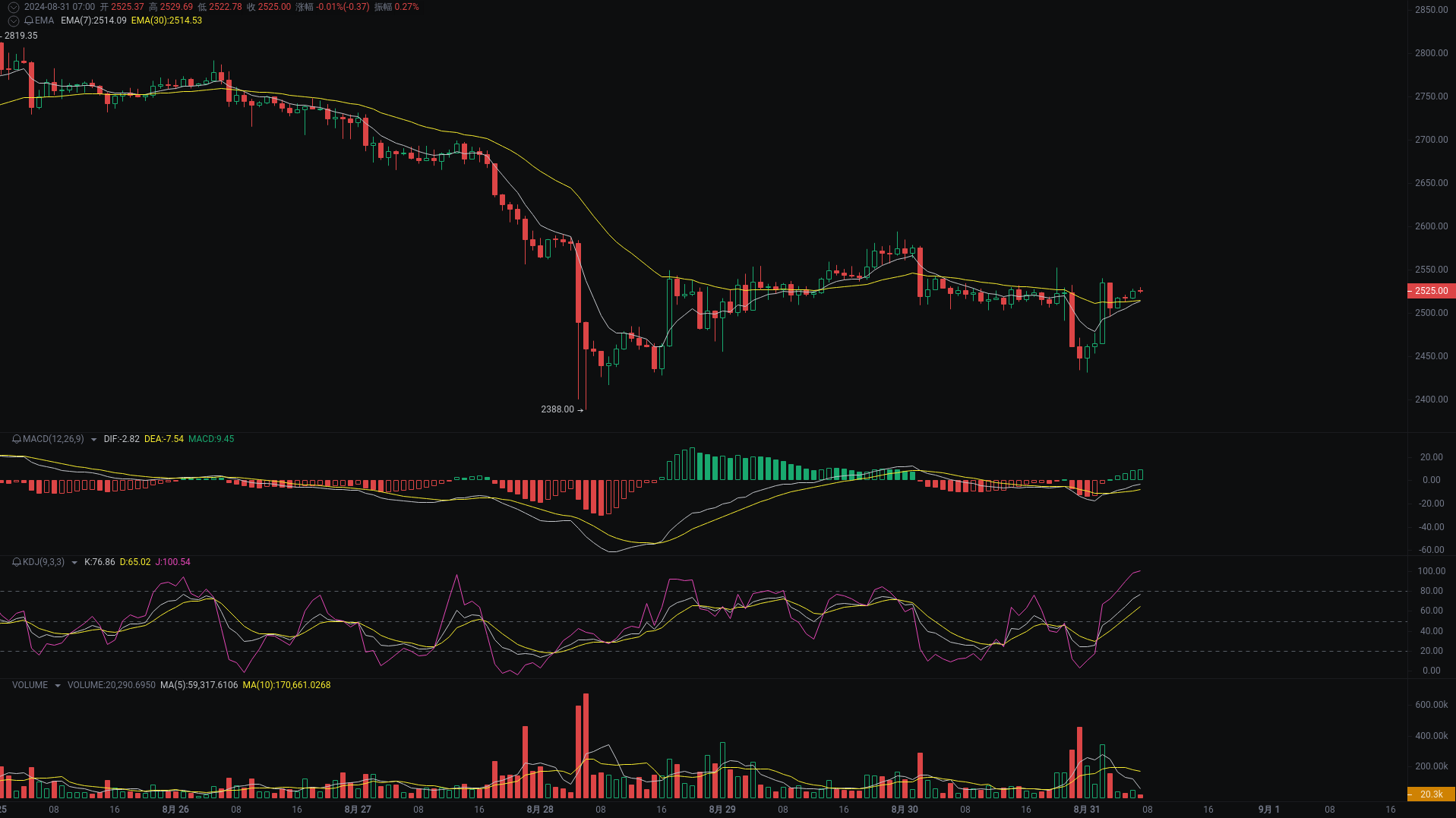Select the 8月28 date label on the axis
The height and width of the screenshot is (818, 1456).
540,809
